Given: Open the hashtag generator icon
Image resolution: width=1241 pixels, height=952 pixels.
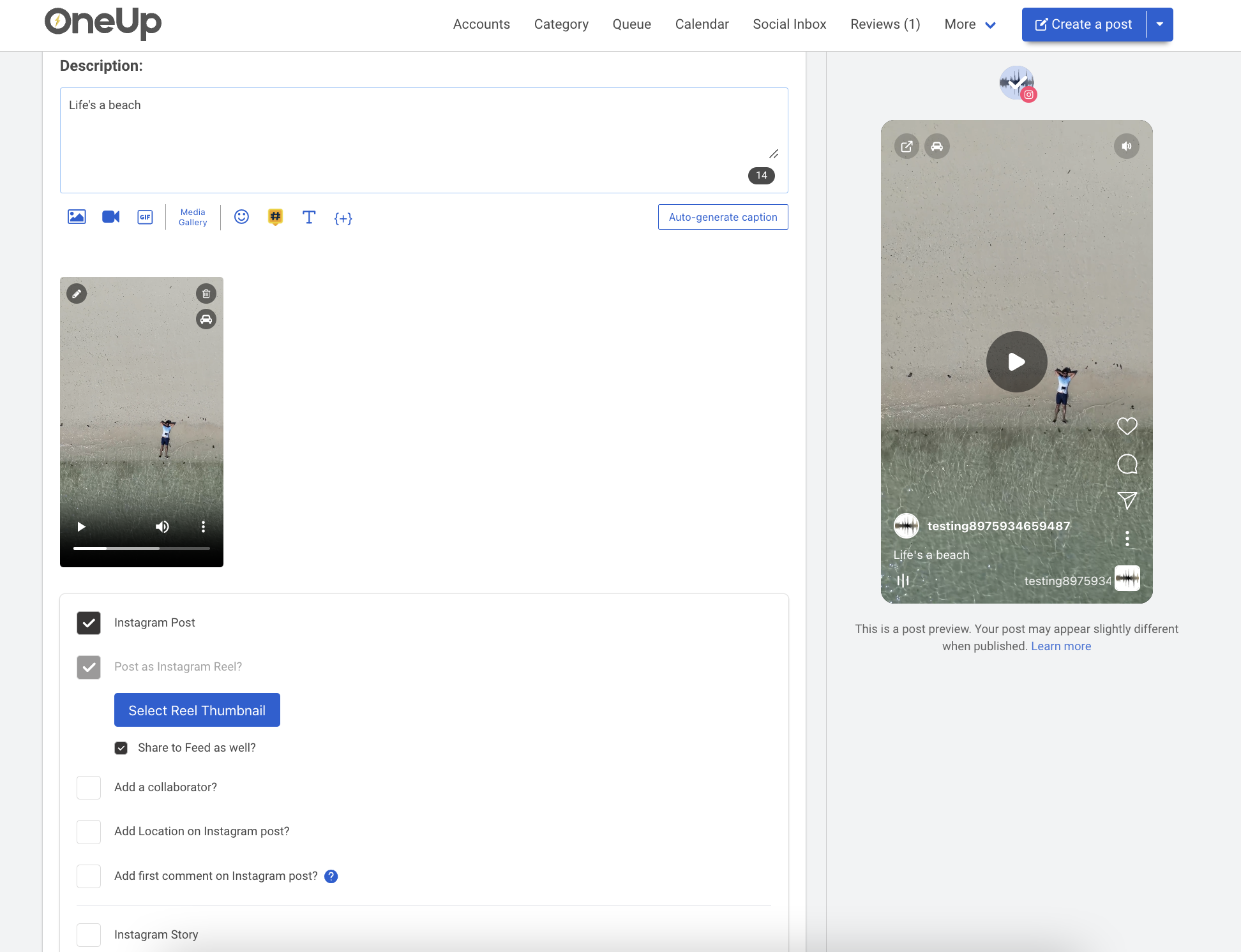Looking at the screenshot, I should [x=275, y=217].
